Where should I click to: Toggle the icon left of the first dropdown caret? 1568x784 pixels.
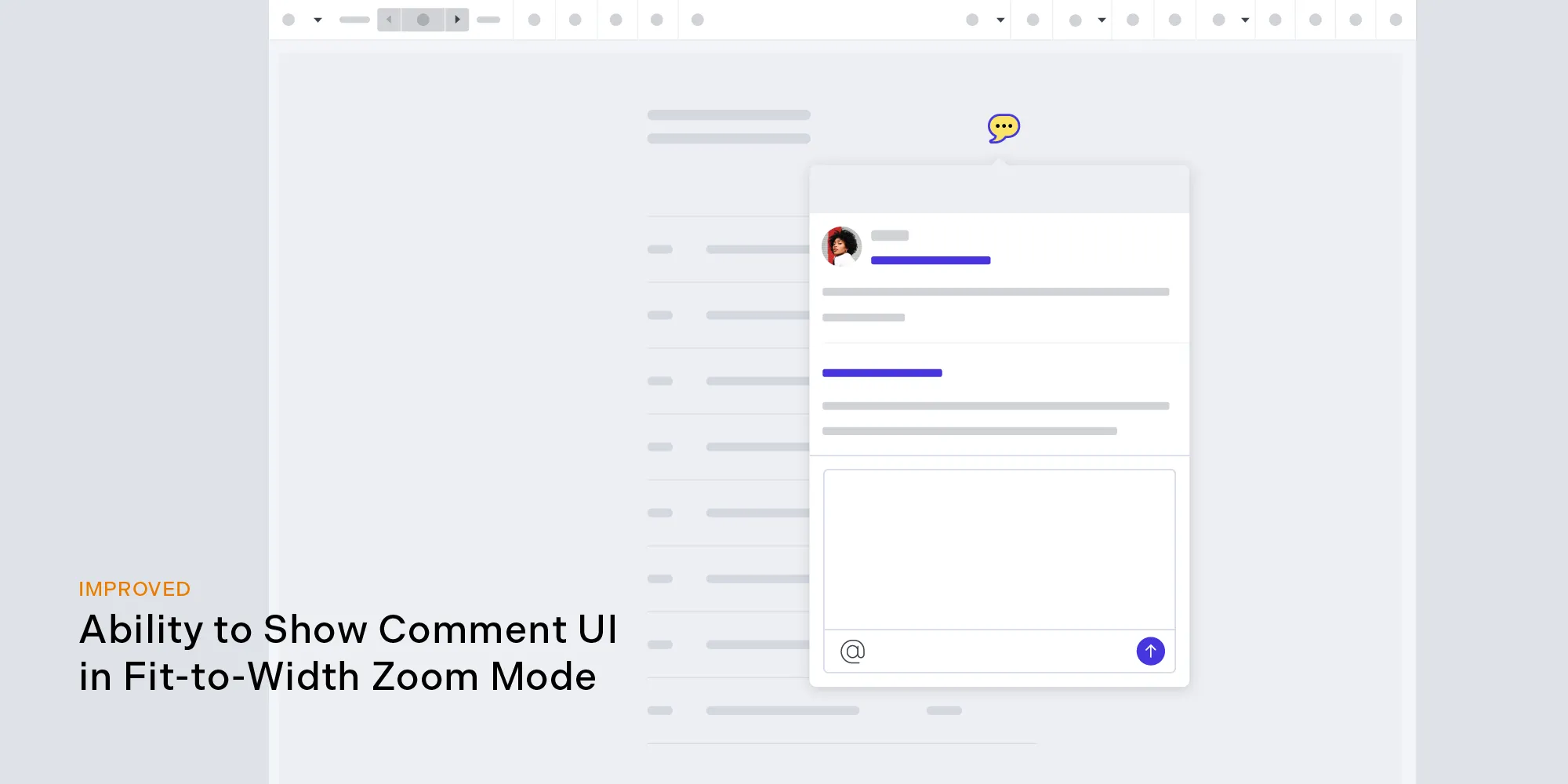coord(289,20)
